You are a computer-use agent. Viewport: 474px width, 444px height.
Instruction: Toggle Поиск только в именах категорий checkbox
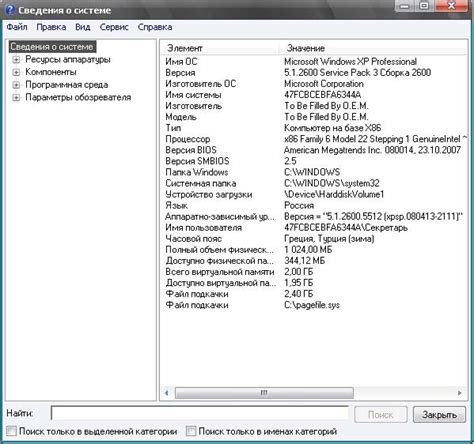(x=191, y=431)
